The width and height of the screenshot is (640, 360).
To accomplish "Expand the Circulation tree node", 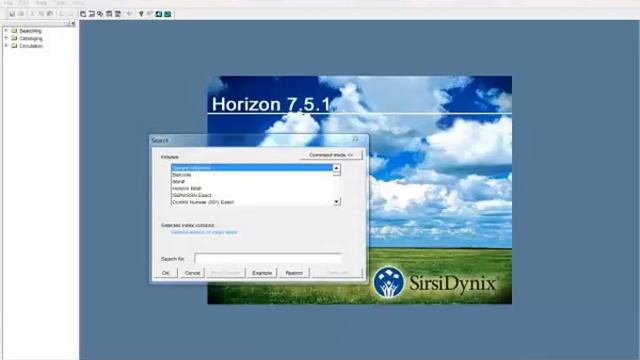I will pos(6,46).
